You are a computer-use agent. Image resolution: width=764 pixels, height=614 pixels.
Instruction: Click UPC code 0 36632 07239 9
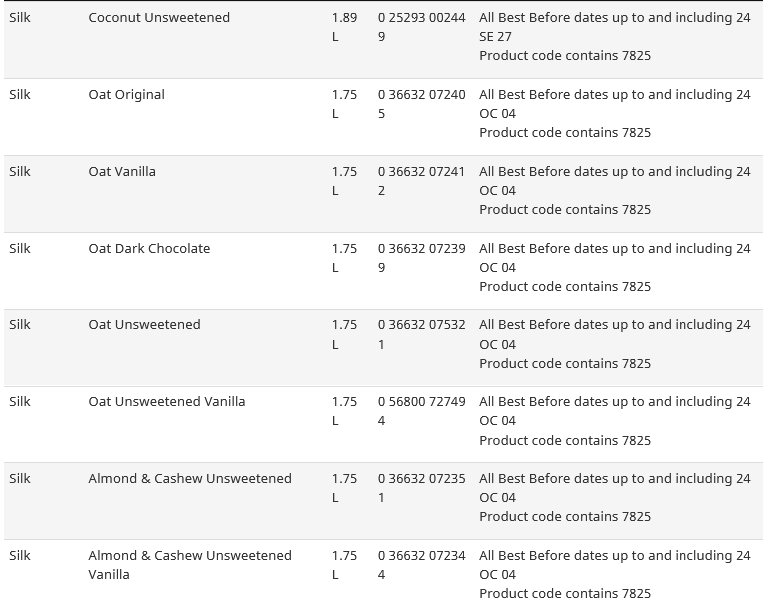[421, 258]
